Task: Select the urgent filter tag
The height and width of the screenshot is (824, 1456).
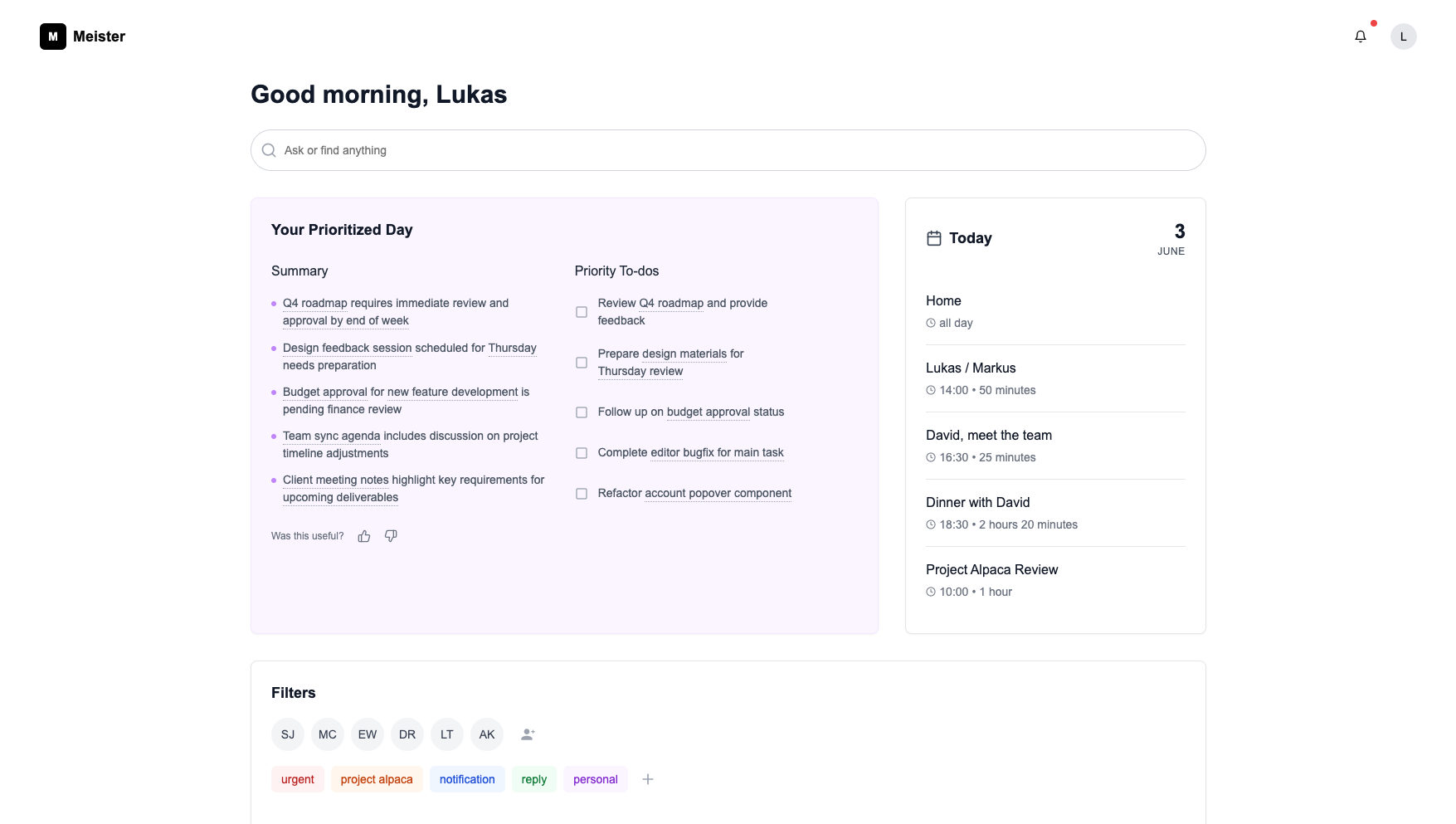Action: tap(297, 779)
